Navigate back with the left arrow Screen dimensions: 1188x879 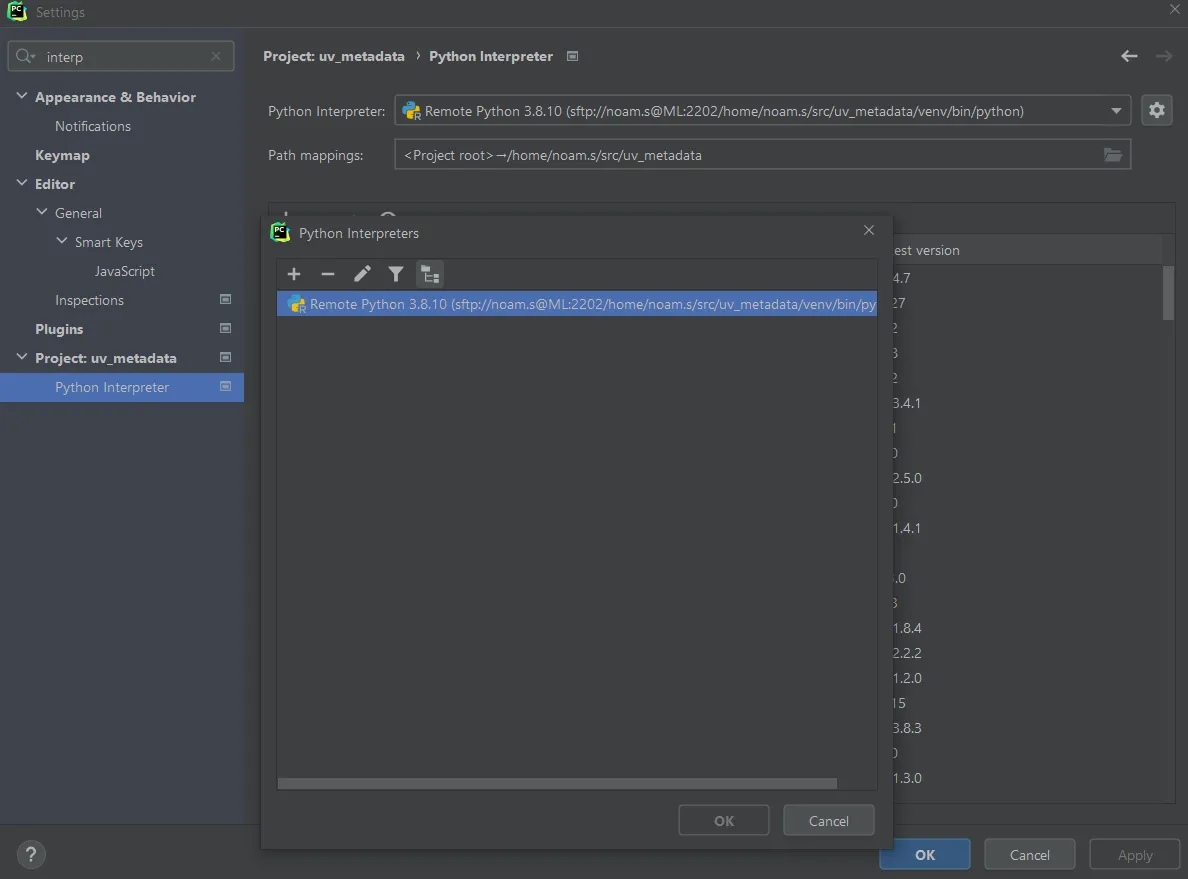1129,56
